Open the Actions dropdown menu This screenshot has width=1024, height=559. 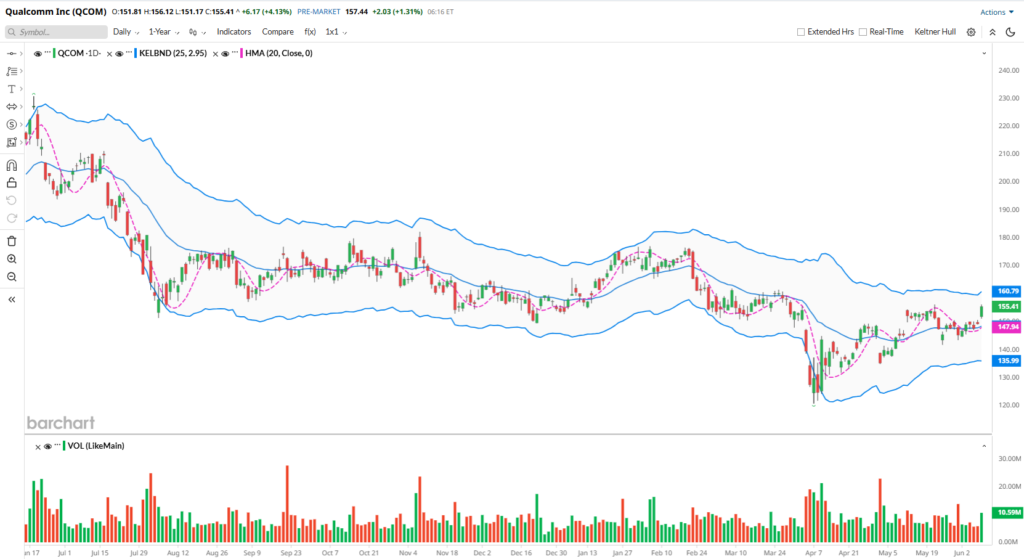[x=996, y=12]
